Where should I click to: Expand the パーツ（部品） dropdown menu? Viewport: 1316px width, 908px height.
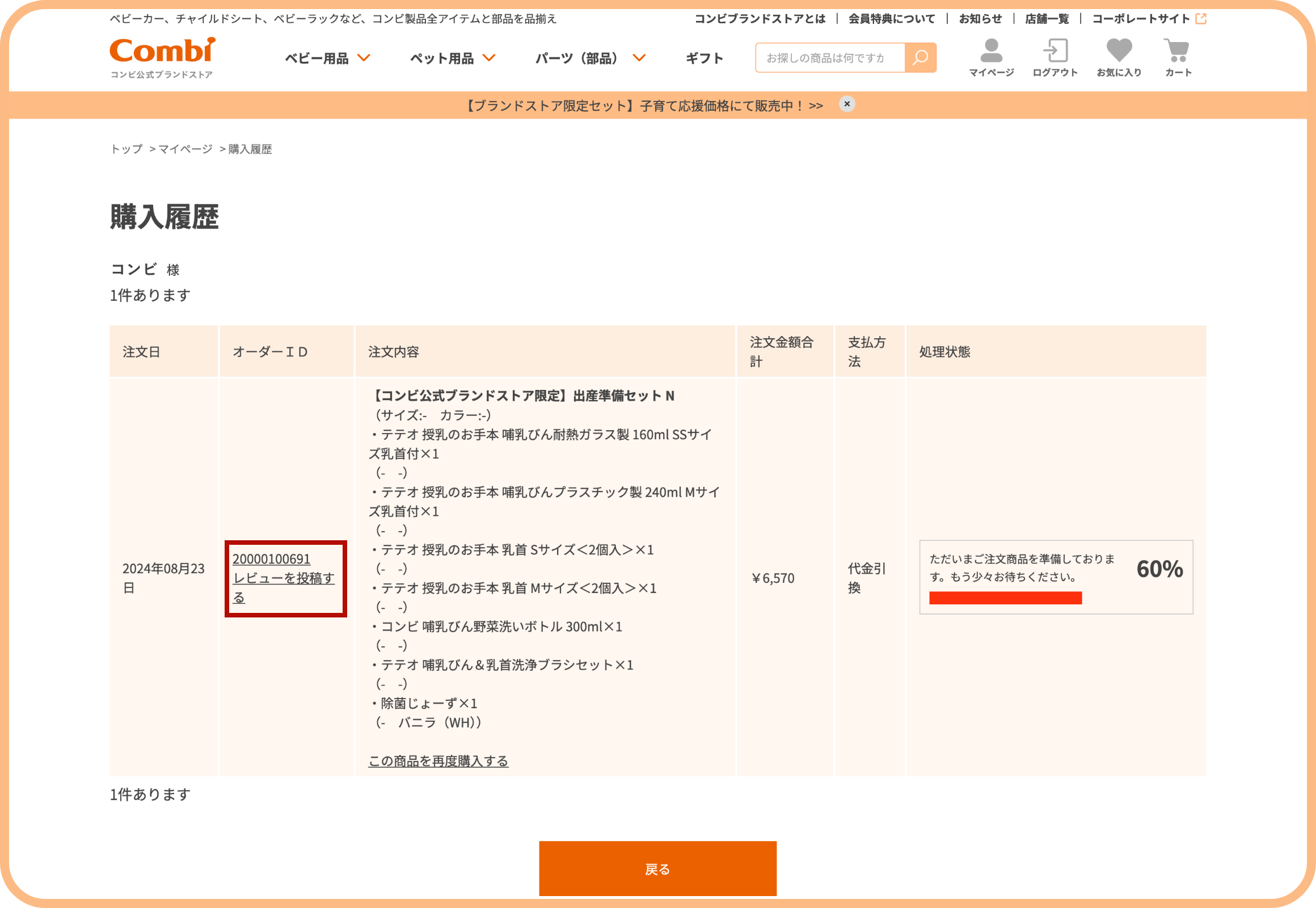(x=590, y=58)
